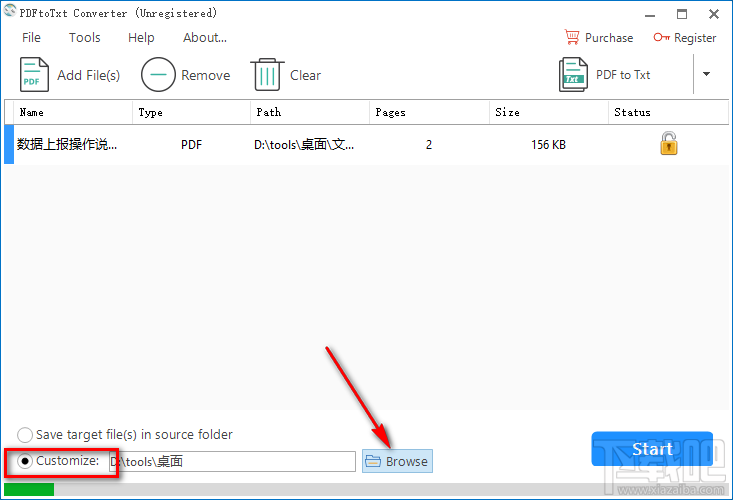This screenshot has width=733, height=500.
Task: Select Save target file(s) in source folder
Action: 24,435
